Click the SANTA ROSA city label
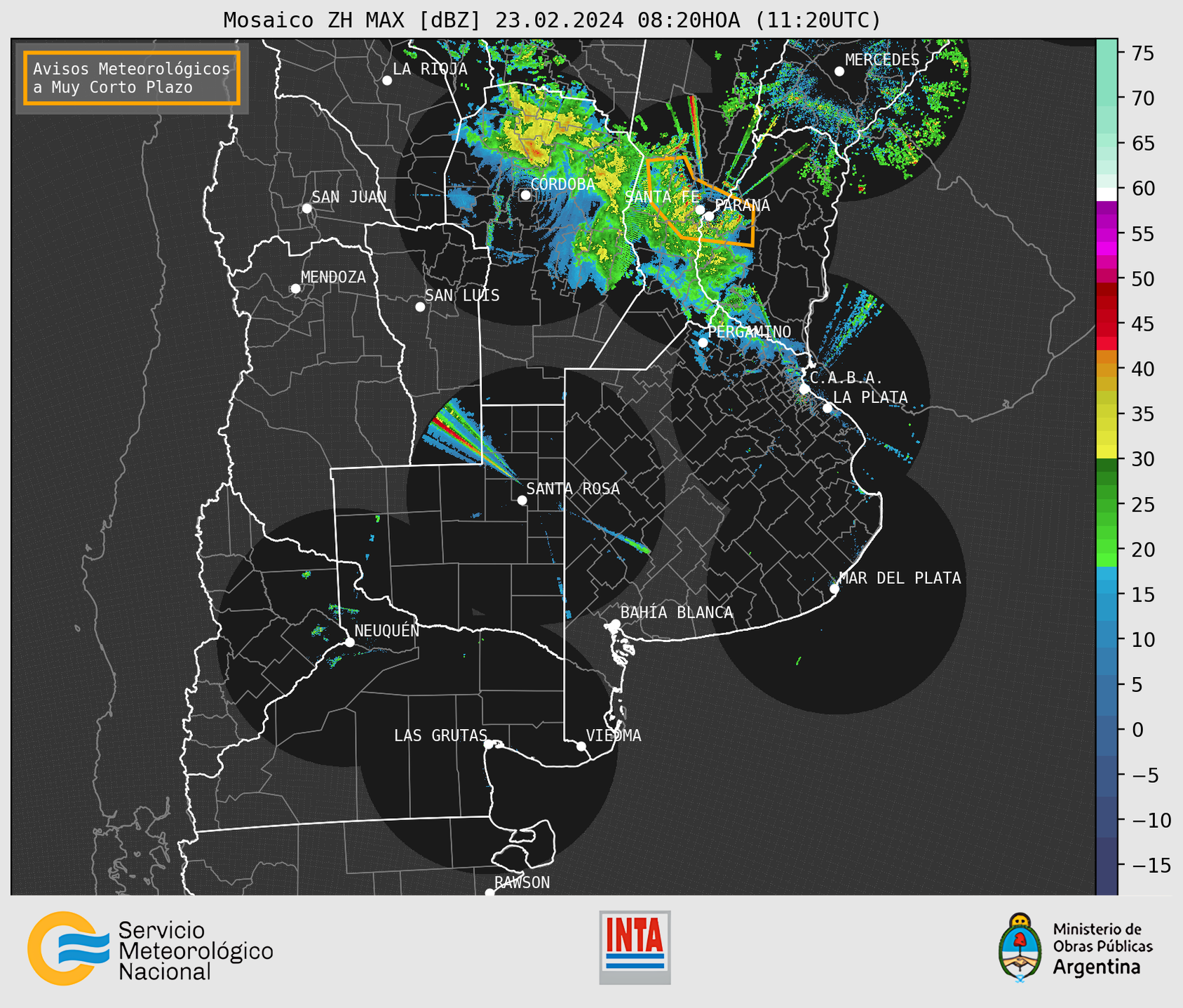 pos(573,489)
